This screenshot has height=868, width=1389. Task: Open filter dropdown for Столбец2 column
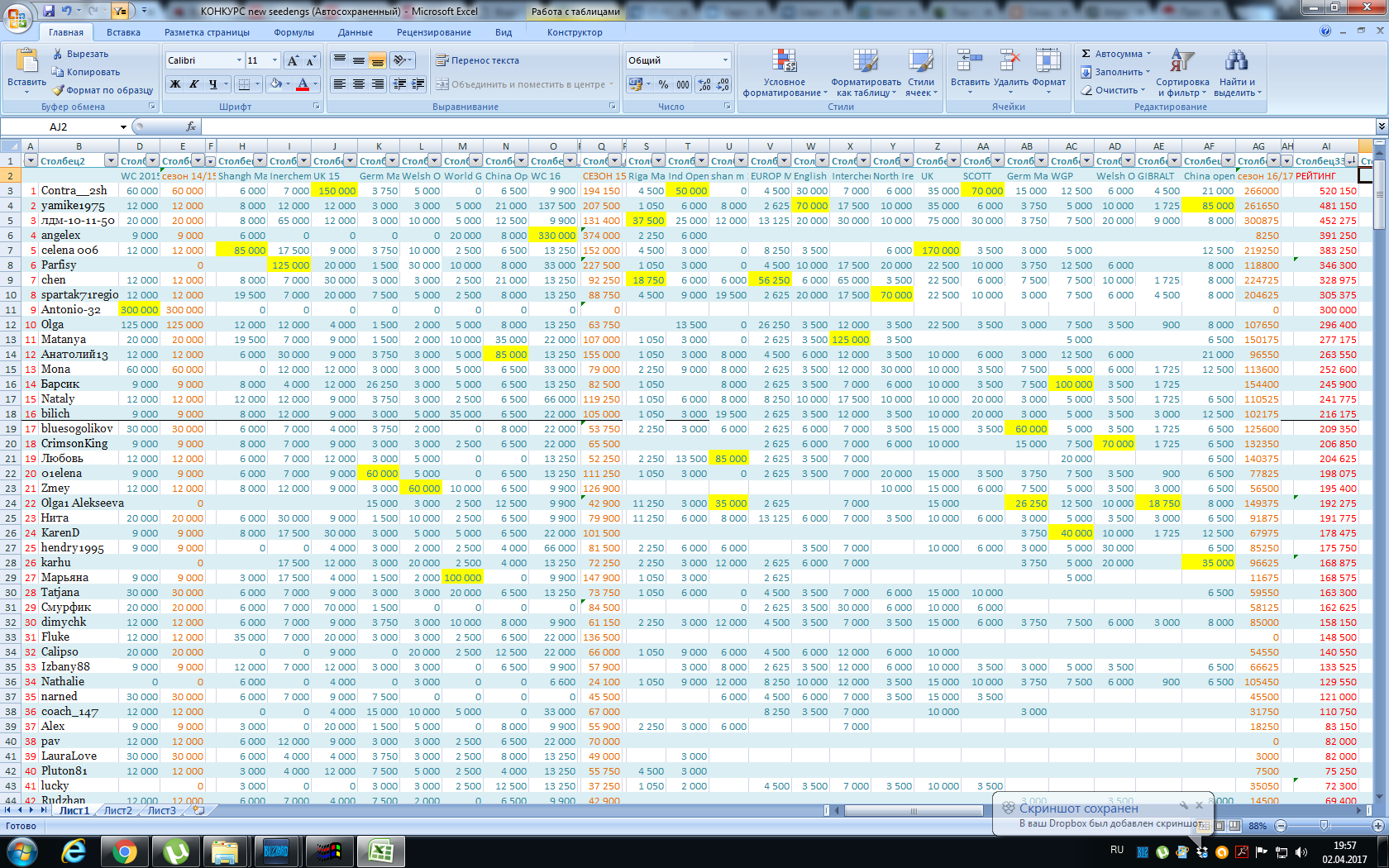point(111,160)
